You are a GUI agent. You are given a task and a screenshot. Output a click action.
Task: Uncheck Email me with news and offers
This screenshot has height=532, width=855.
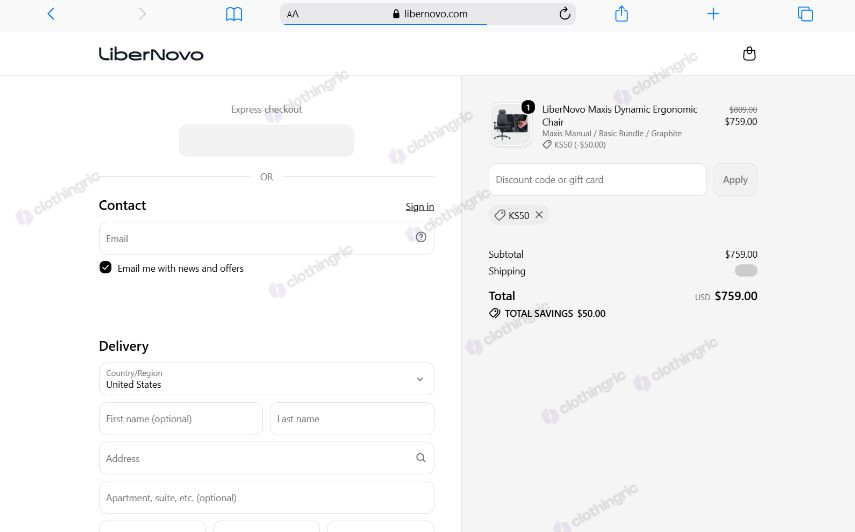(105, 268)
